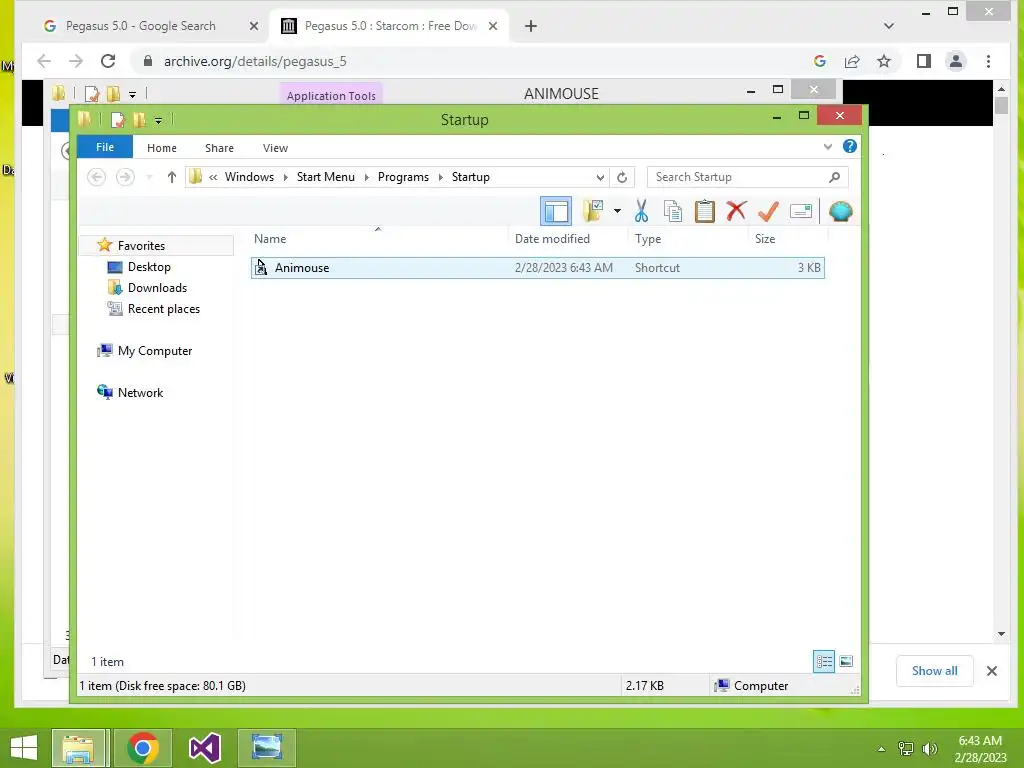Switch to the Pegasus 5.0 Google Search tab

tap(140, 26)
